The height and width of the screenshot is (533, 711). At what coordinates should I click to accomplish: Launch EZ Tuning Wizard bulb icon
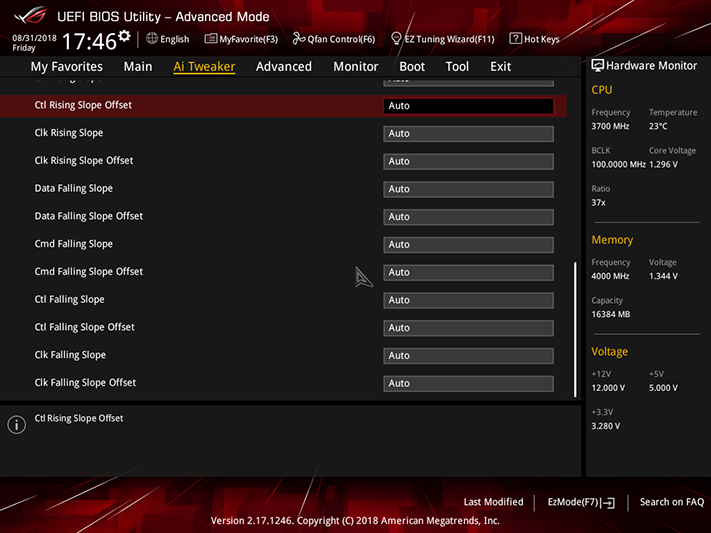(x=396, y=39)
